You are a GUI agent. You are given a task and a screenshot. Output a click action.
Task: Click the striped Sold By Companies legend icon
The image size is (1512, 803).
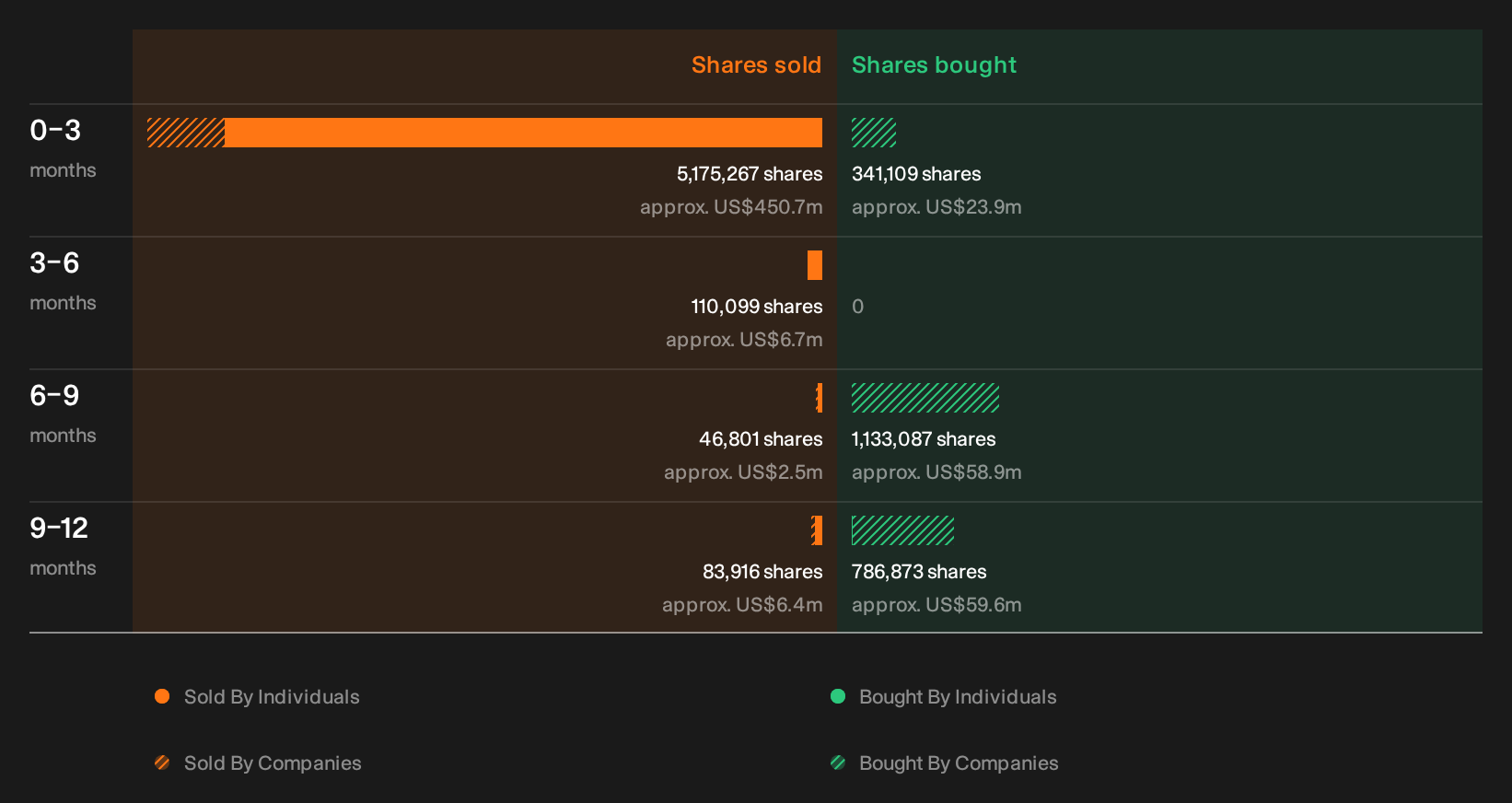[162, 762]
